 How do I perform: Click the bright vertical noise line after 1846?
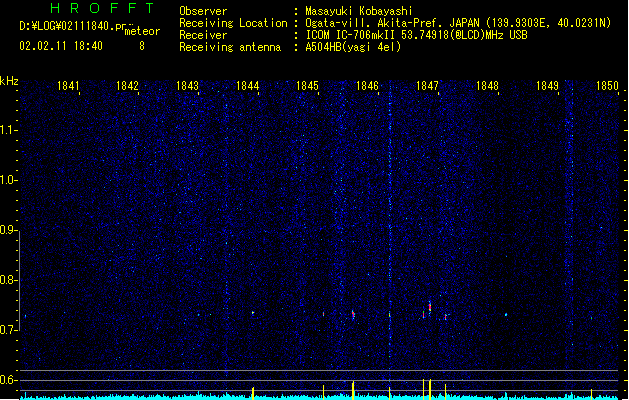(x=390, y=225)
